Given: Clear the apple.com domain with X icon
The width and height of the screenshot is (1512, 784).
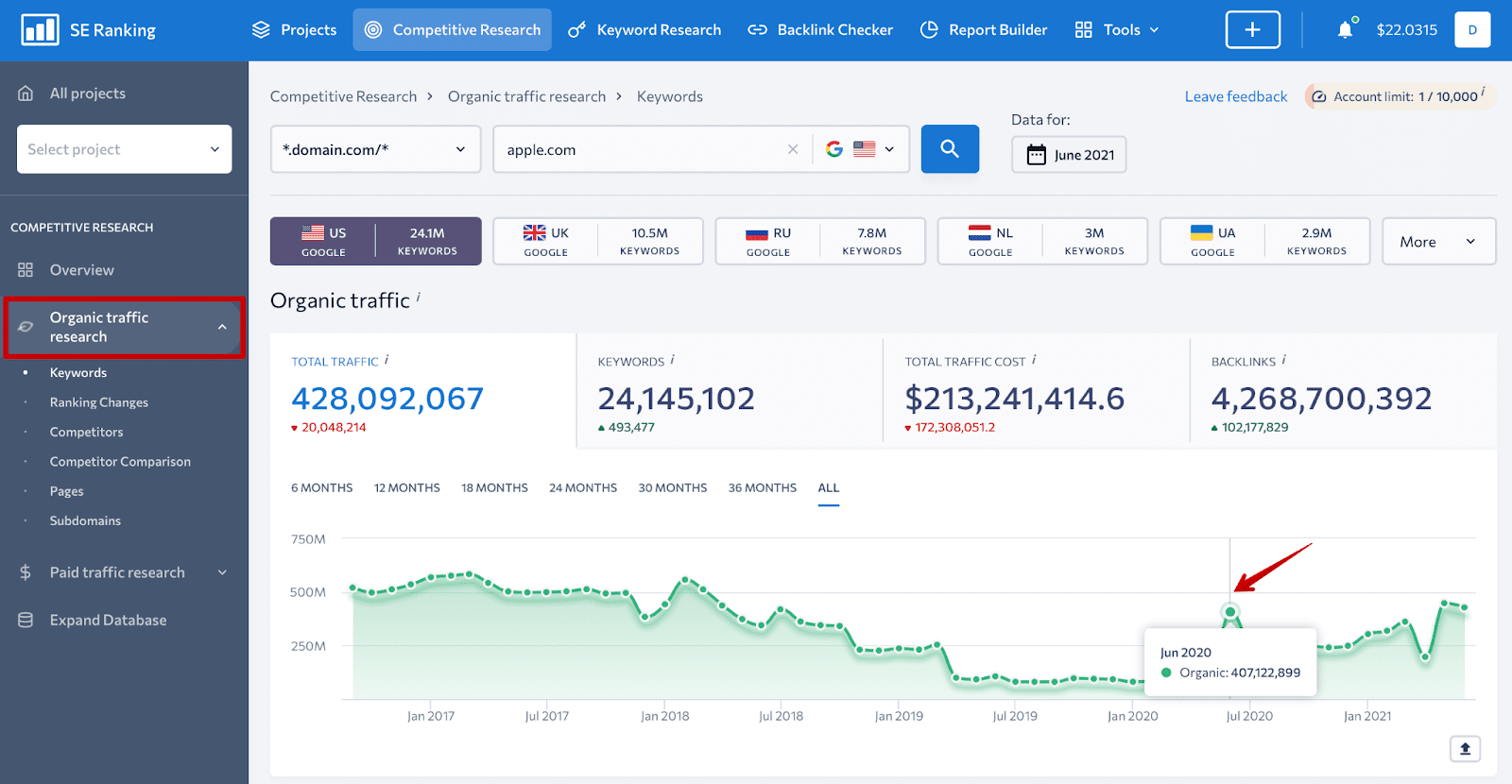Looking at the screenshot, I should (793, 149).
